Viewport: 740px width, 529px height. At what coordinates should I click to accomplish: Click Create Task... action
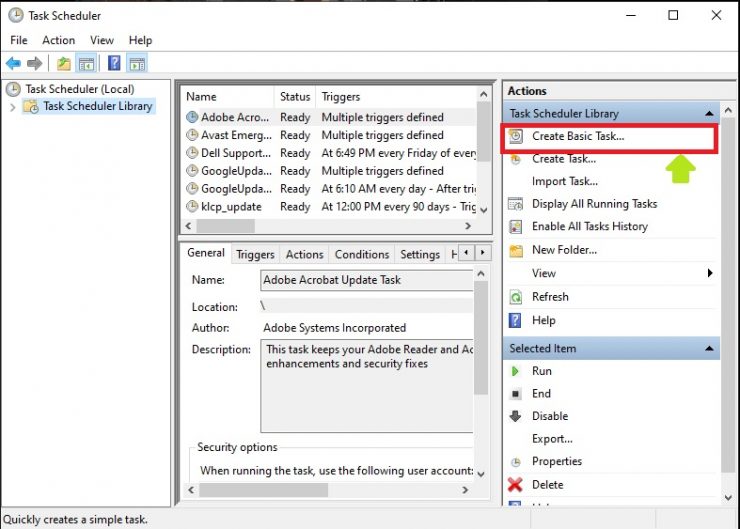tap(564, 159)
